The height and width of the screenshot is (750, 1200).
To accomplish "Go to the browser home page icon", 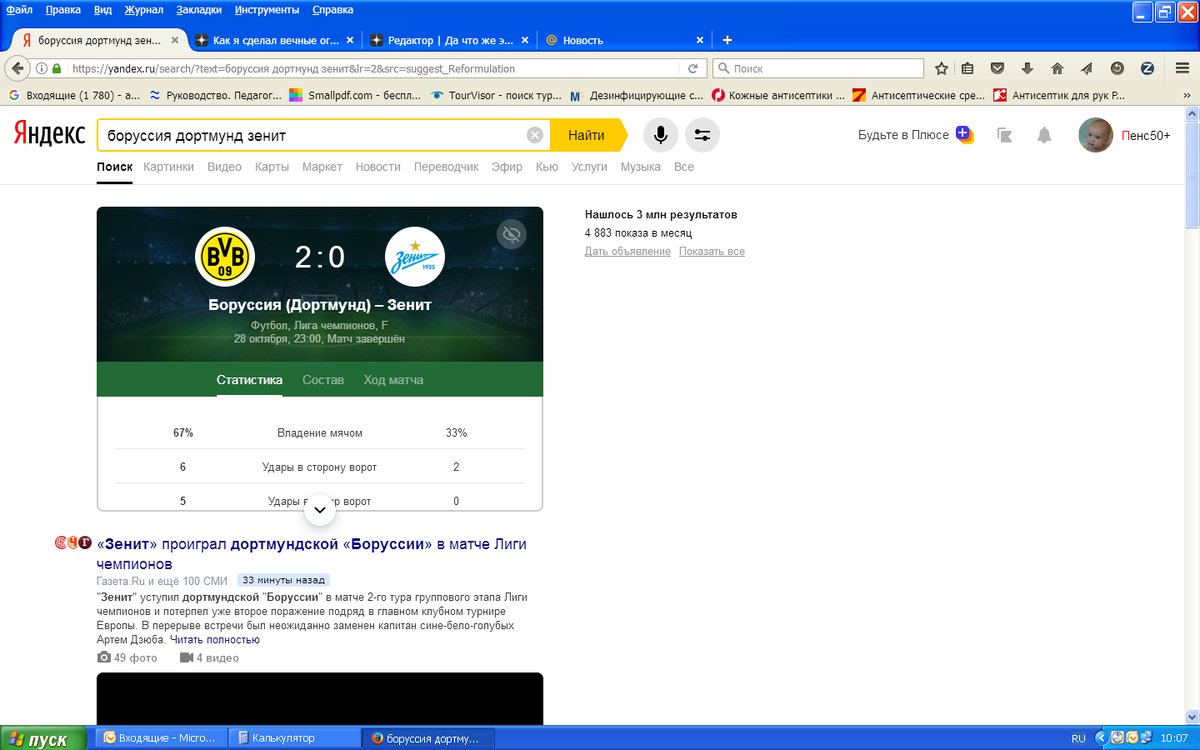I will (x=1057, y=69).
